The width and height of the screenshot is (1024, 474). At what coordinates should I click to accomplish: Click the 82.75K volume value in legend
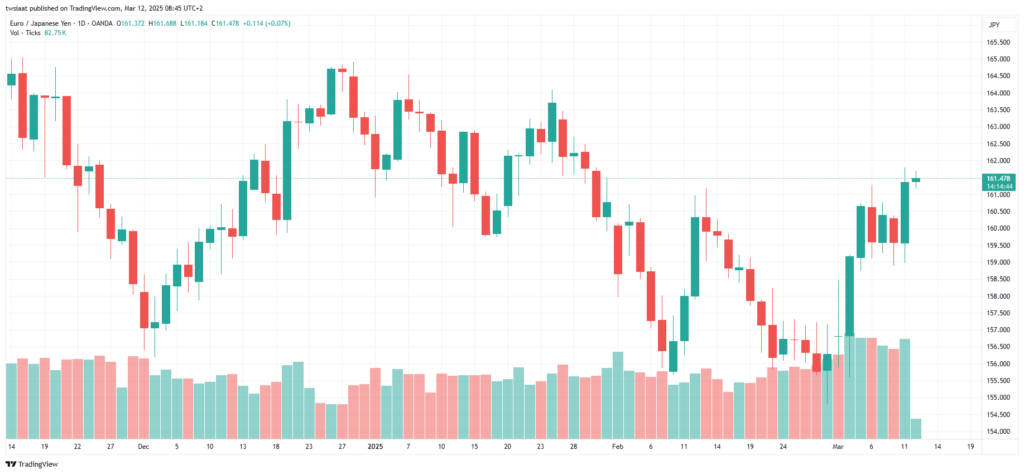(53, 32)
